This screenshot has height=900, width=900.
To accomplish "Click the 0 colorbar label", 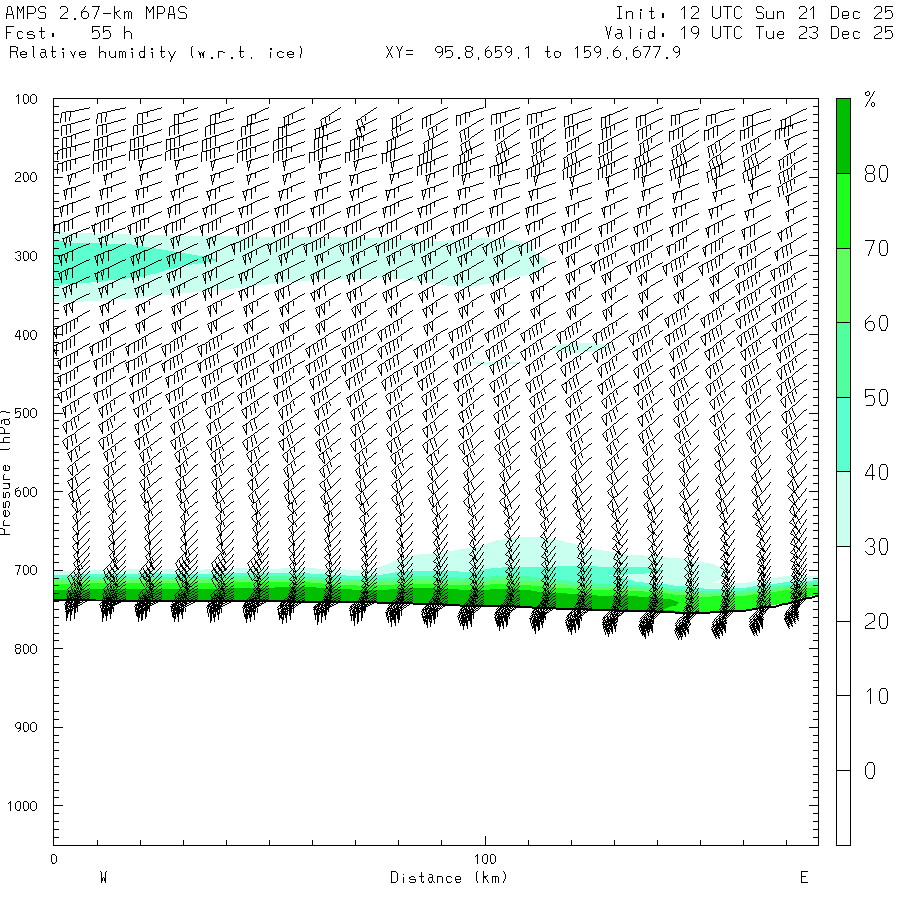I will (x=870, y=771).
